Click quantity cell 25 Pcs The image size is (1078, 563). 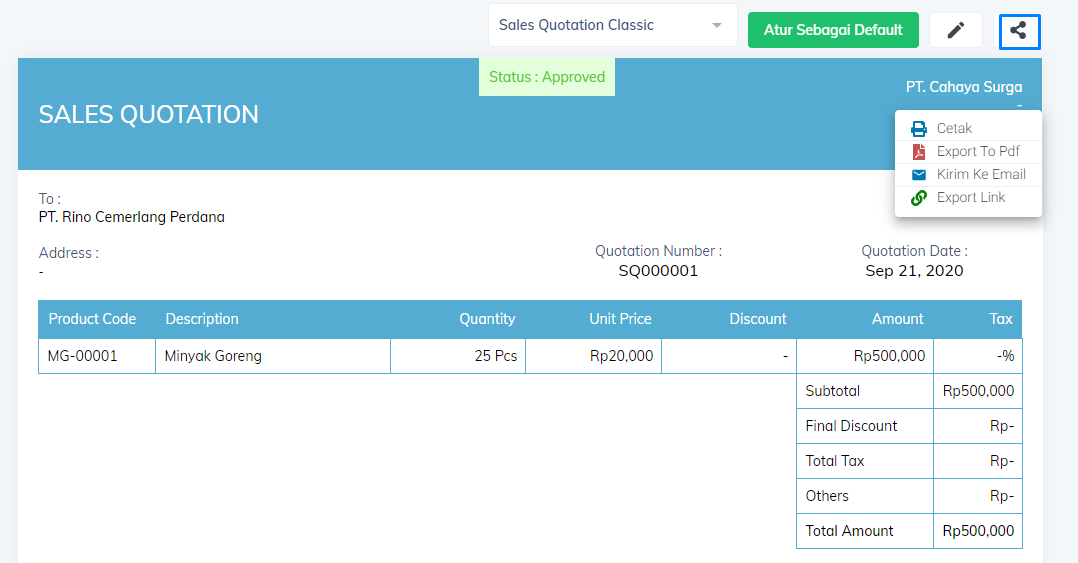point(458,356)
